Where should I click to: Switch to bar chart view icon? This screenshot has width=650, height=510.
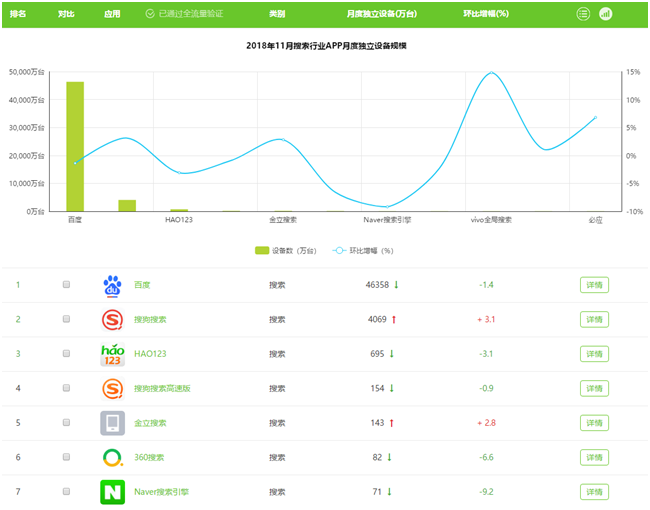coord(606,14)
